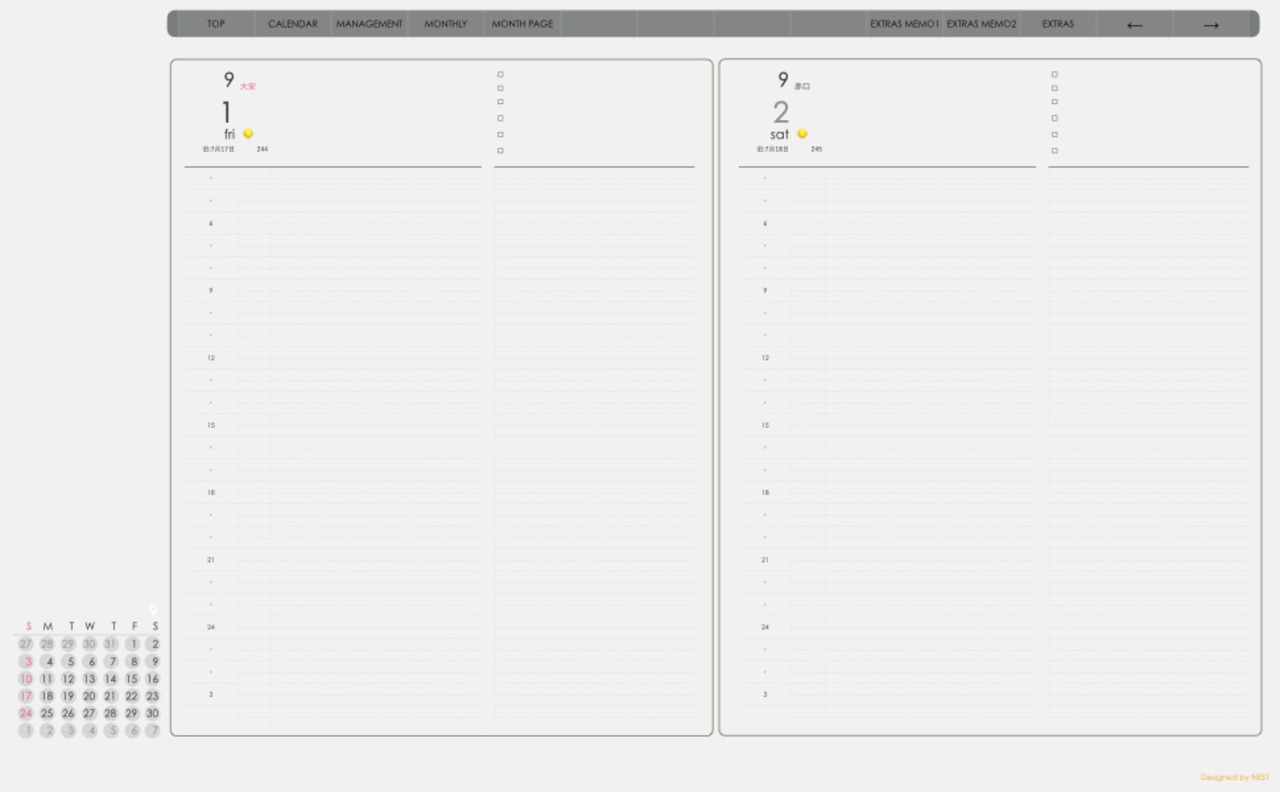Go to the MONTH PAGE tab
This screenshot has height=792, width=1280.
tap(522, 24)
